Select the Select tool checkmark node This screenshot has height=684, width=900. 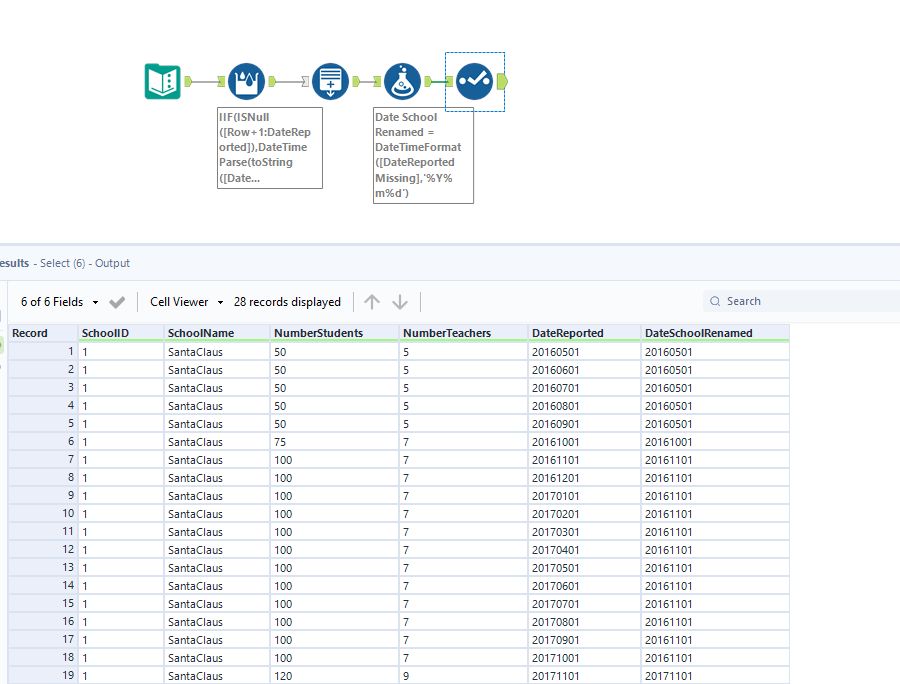[x=474, y=81]
